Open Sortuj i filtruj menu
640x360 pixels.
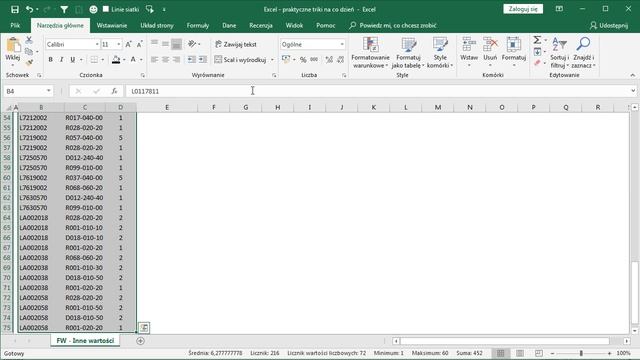coord(559,52)
